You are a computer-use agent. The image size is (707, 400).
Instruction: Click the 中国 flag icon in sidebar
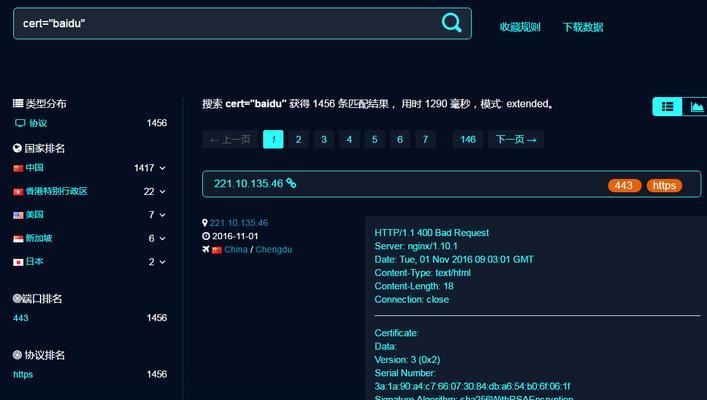tap(18, 168)
